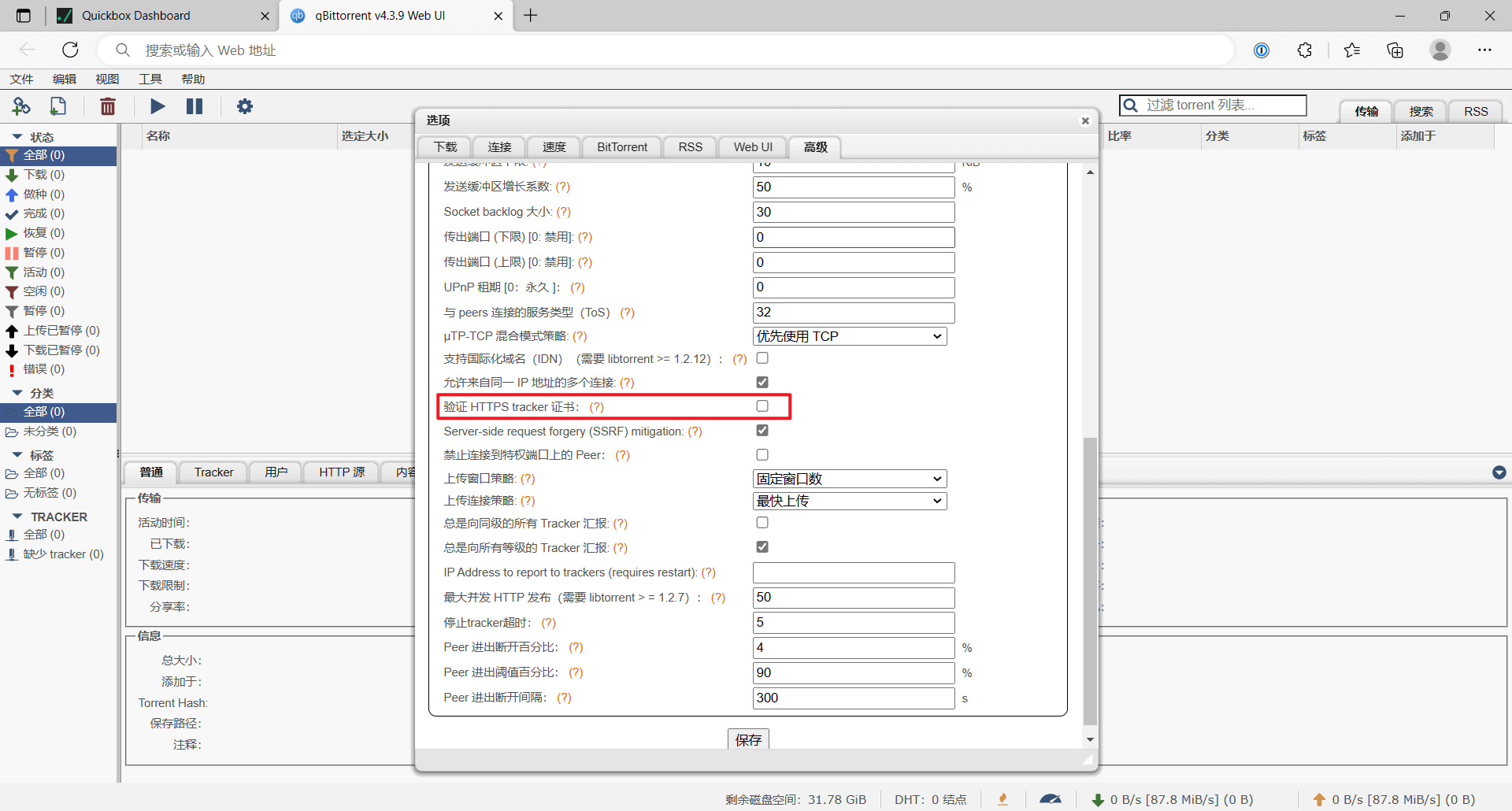Screen dimensions: 1512x811
Task: Click the pause toolbar icon
Action: [x=195, y=106]
